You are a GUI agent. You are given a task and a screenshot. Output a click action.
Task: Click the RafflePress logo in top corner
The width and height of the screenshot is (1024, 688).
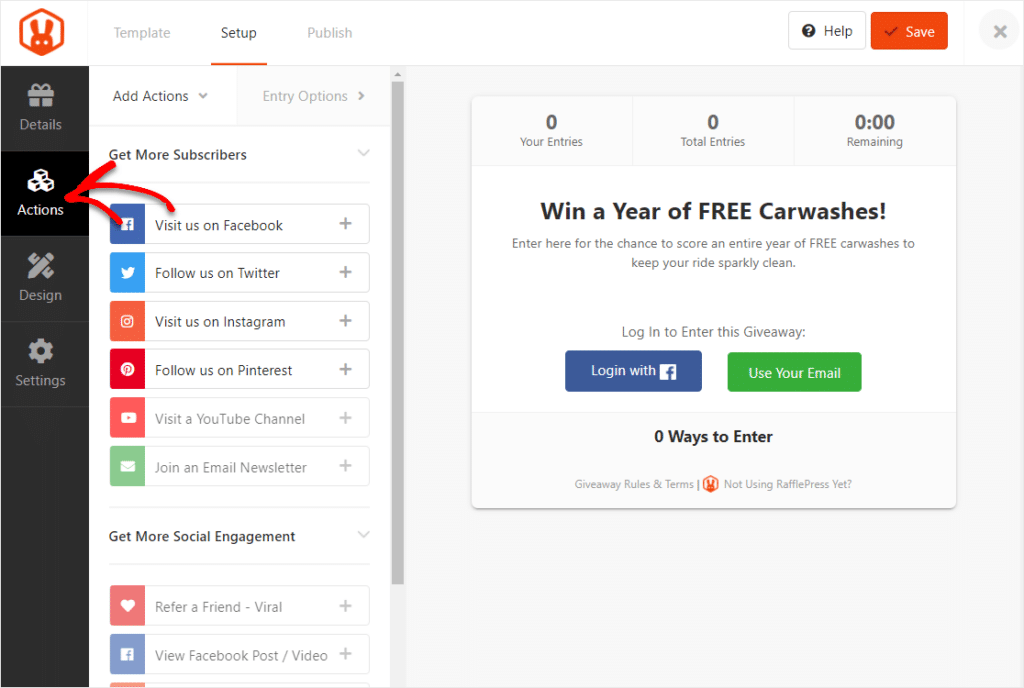pyautogui.click(x=44, y=30)
